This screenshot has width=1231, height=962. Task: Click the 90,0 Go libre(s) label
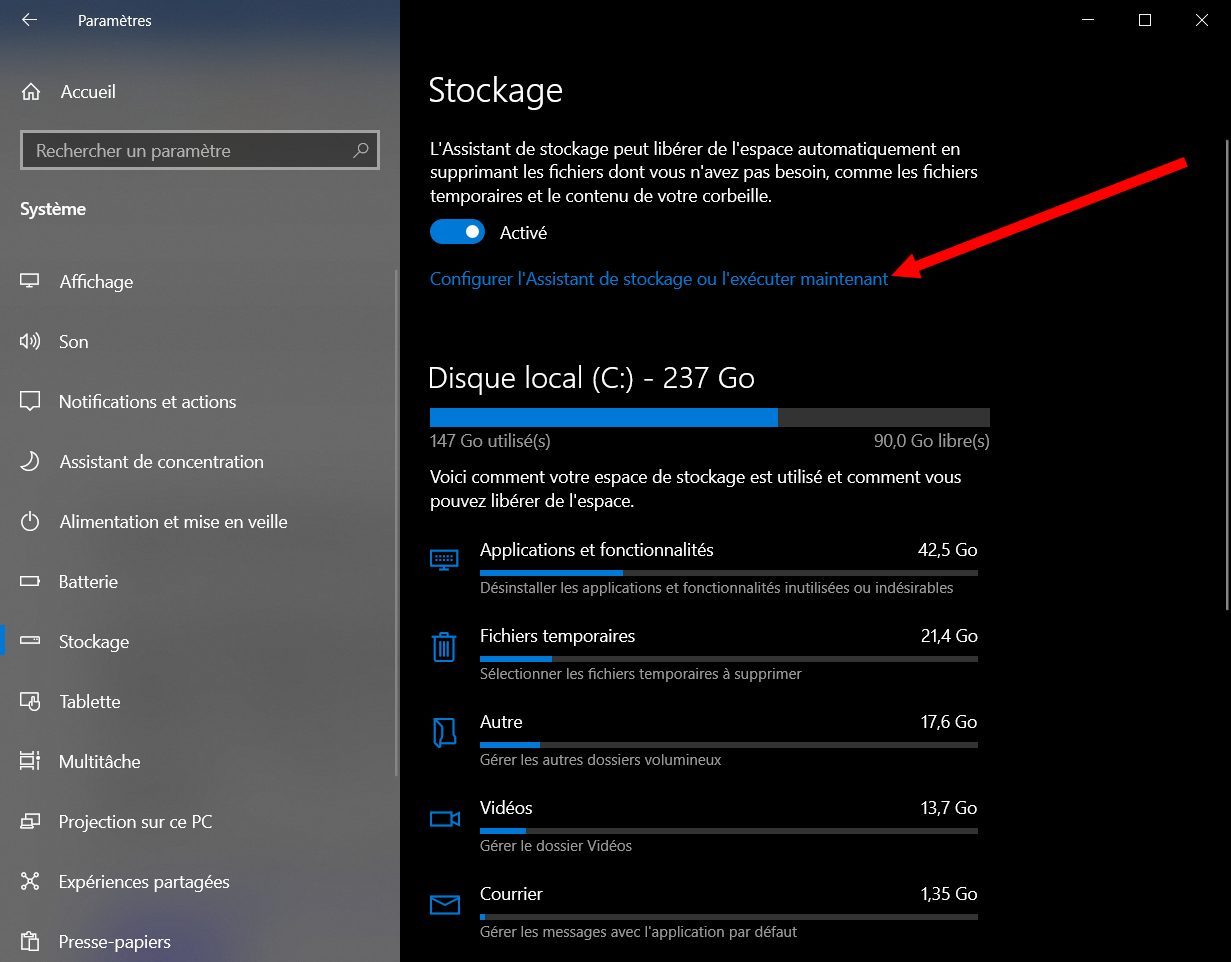[x=932, y=441]
